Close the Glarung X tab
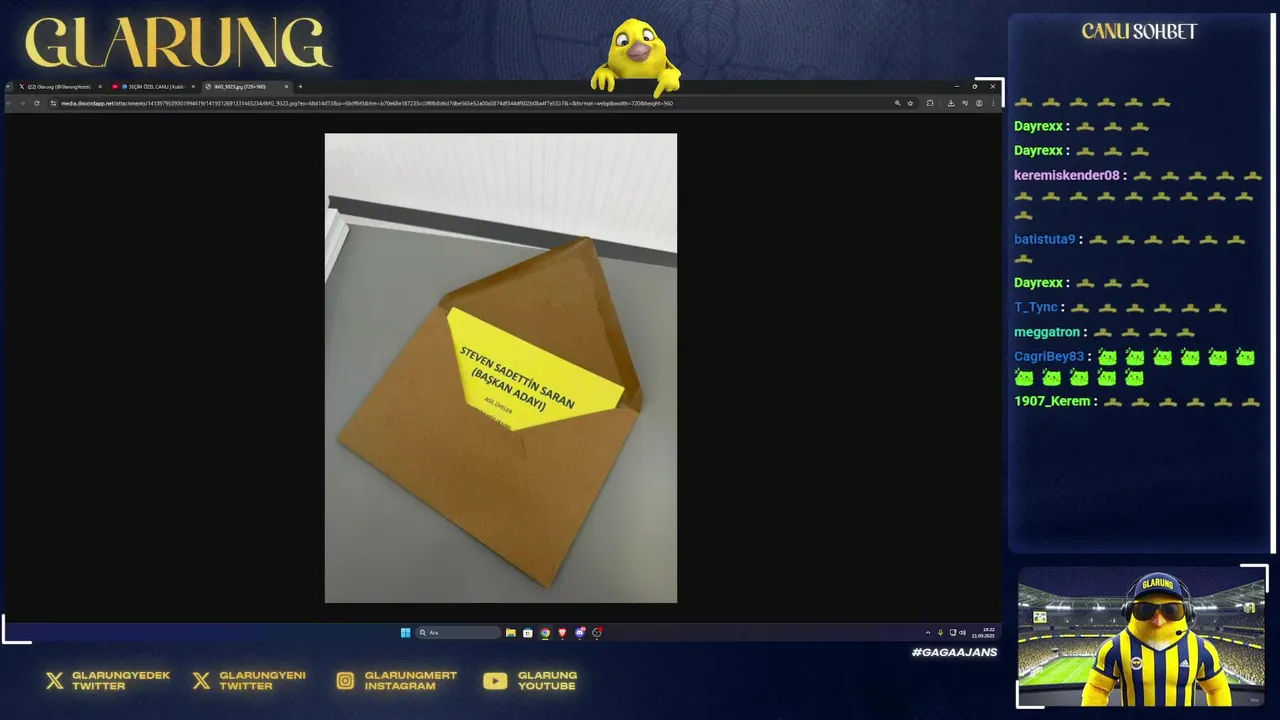1280x720 pixels. click(x=100, y=87)
